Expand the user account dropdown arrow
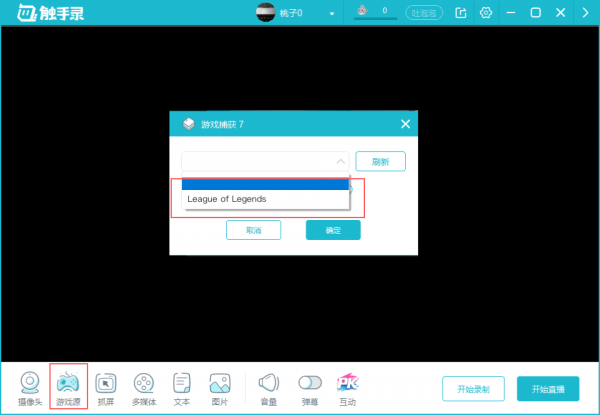 tap(331, 14)
